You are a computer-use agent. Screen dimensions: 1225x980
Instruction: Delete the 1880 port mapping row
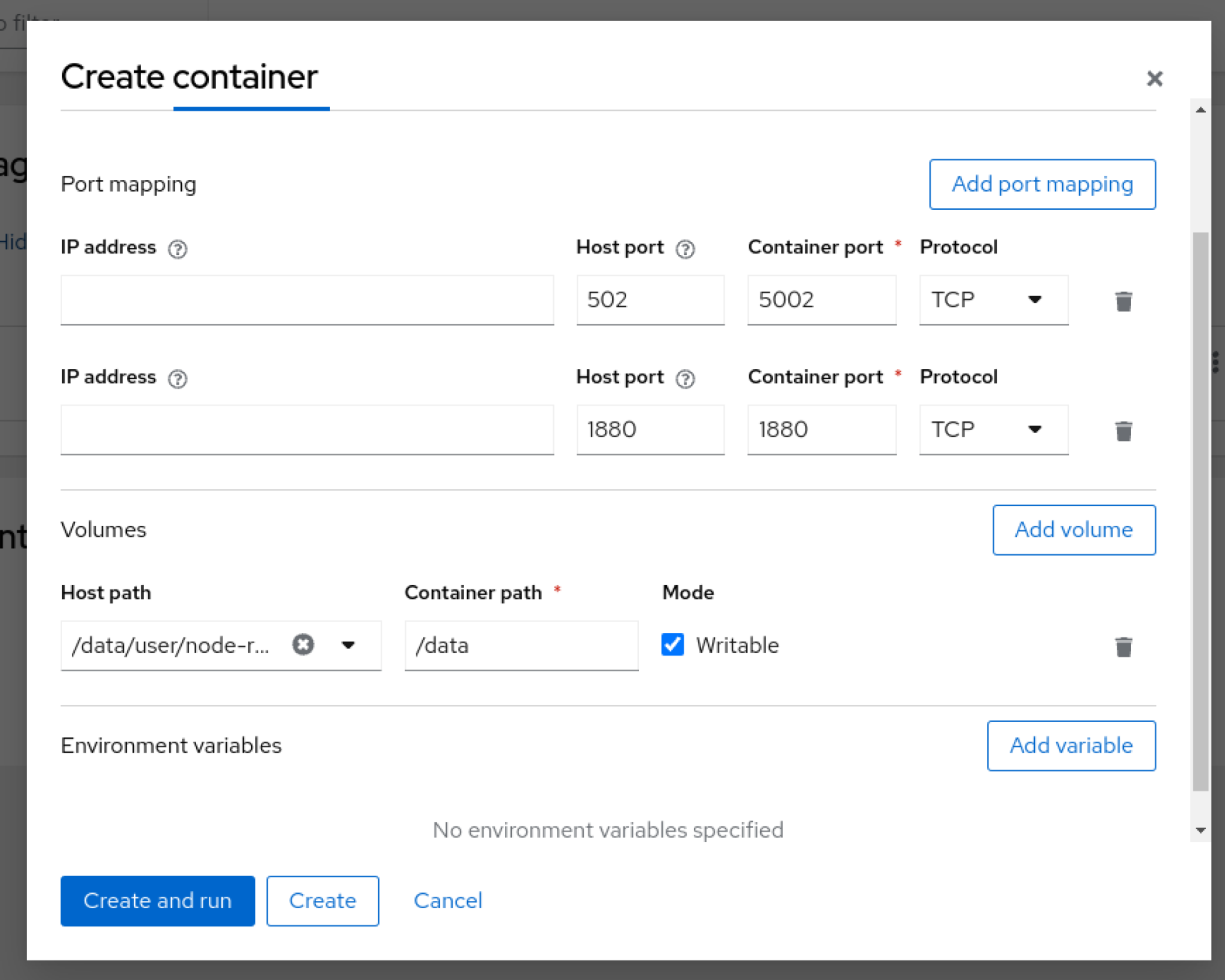(1123, 431)
